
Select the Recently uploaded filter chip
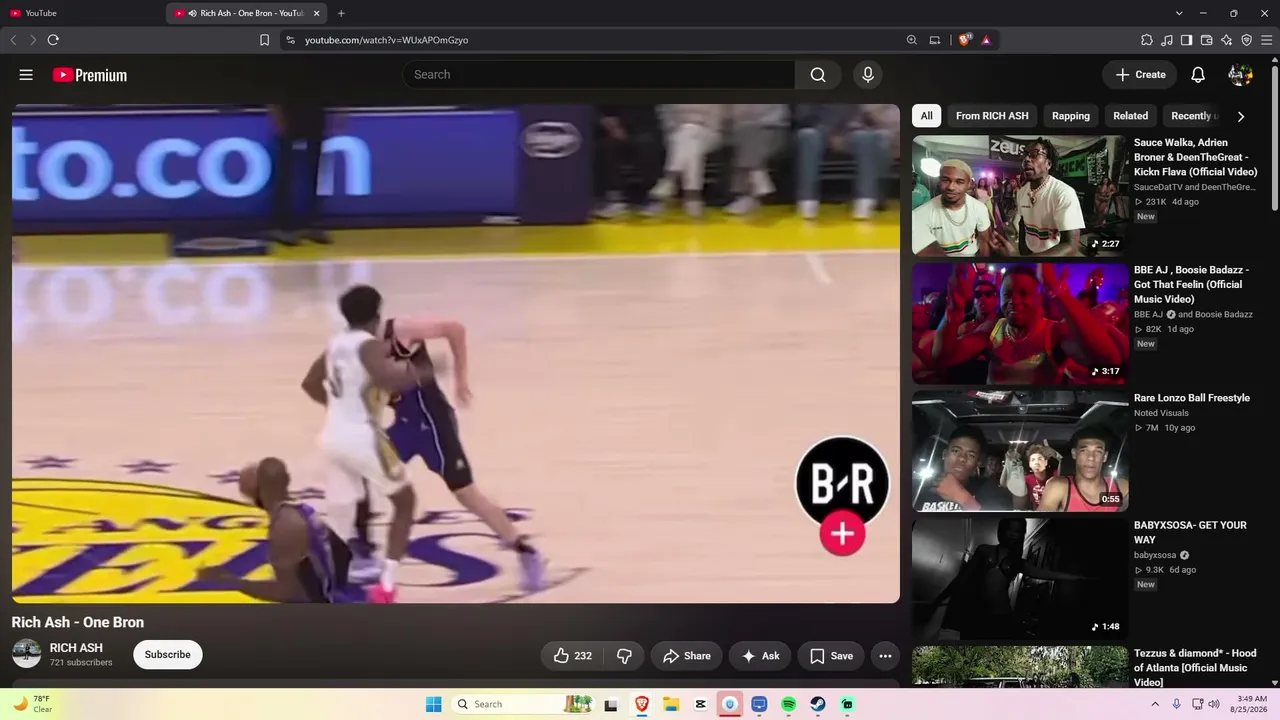click(x=1191, y=116)
